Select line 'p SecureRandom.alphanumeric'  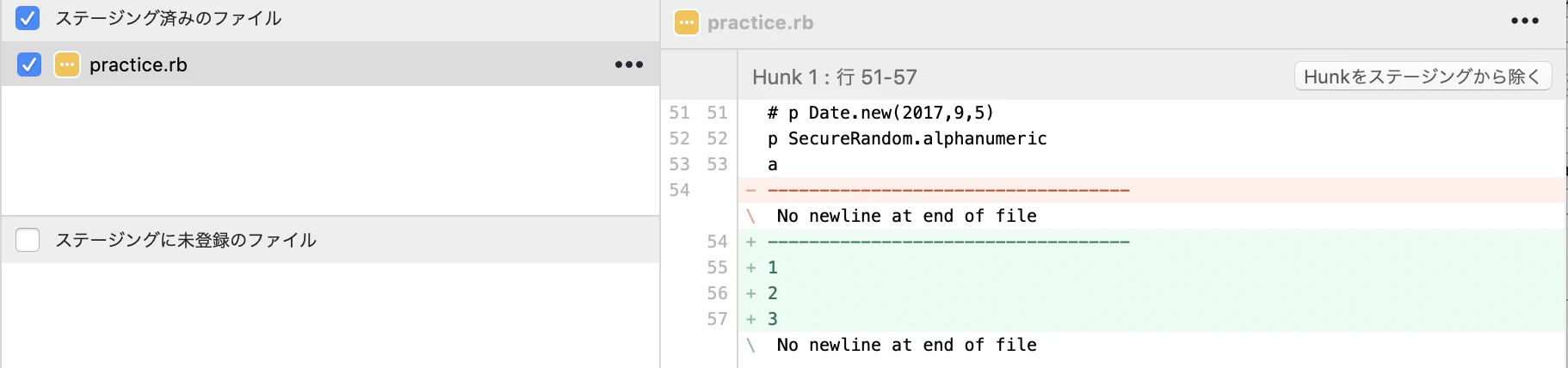[907, 138]
